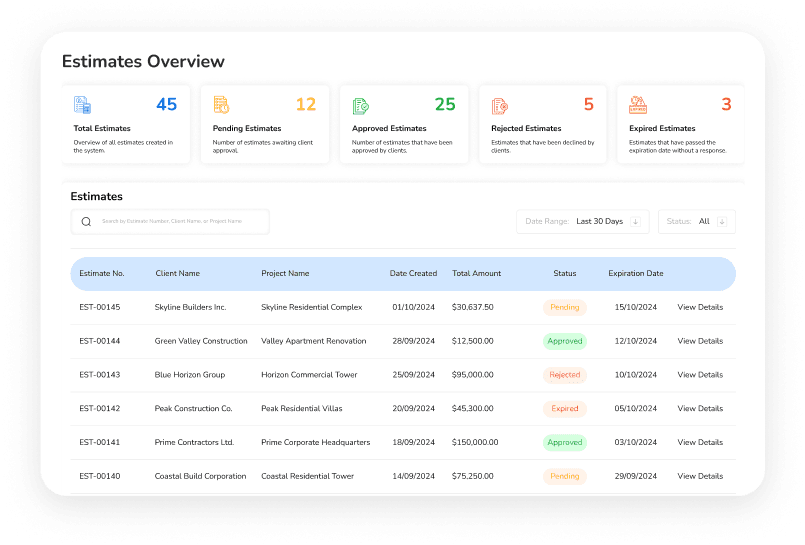View Details for estimate EST-00145
This screenshot has height=545, width=805.
coord(700,307)
